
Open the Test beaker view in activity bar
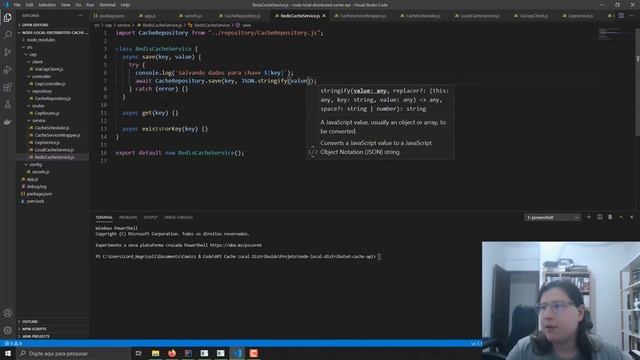pos(7,105)
